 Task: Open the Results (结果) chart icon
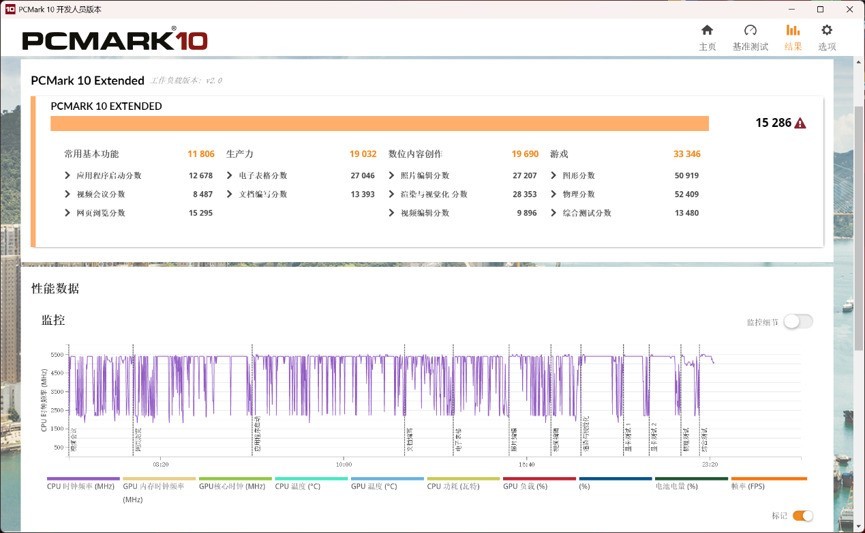pyautogui.click(x=793, y=30)
